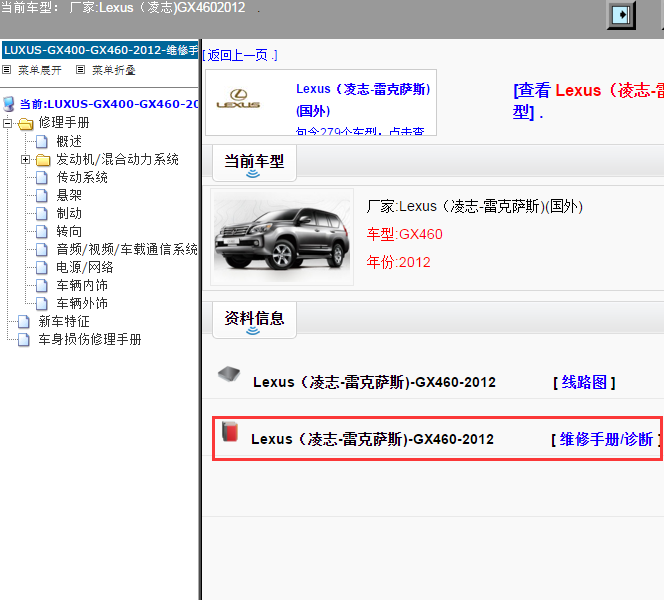Expand all menus via 菜单展开

pos(39,70)
